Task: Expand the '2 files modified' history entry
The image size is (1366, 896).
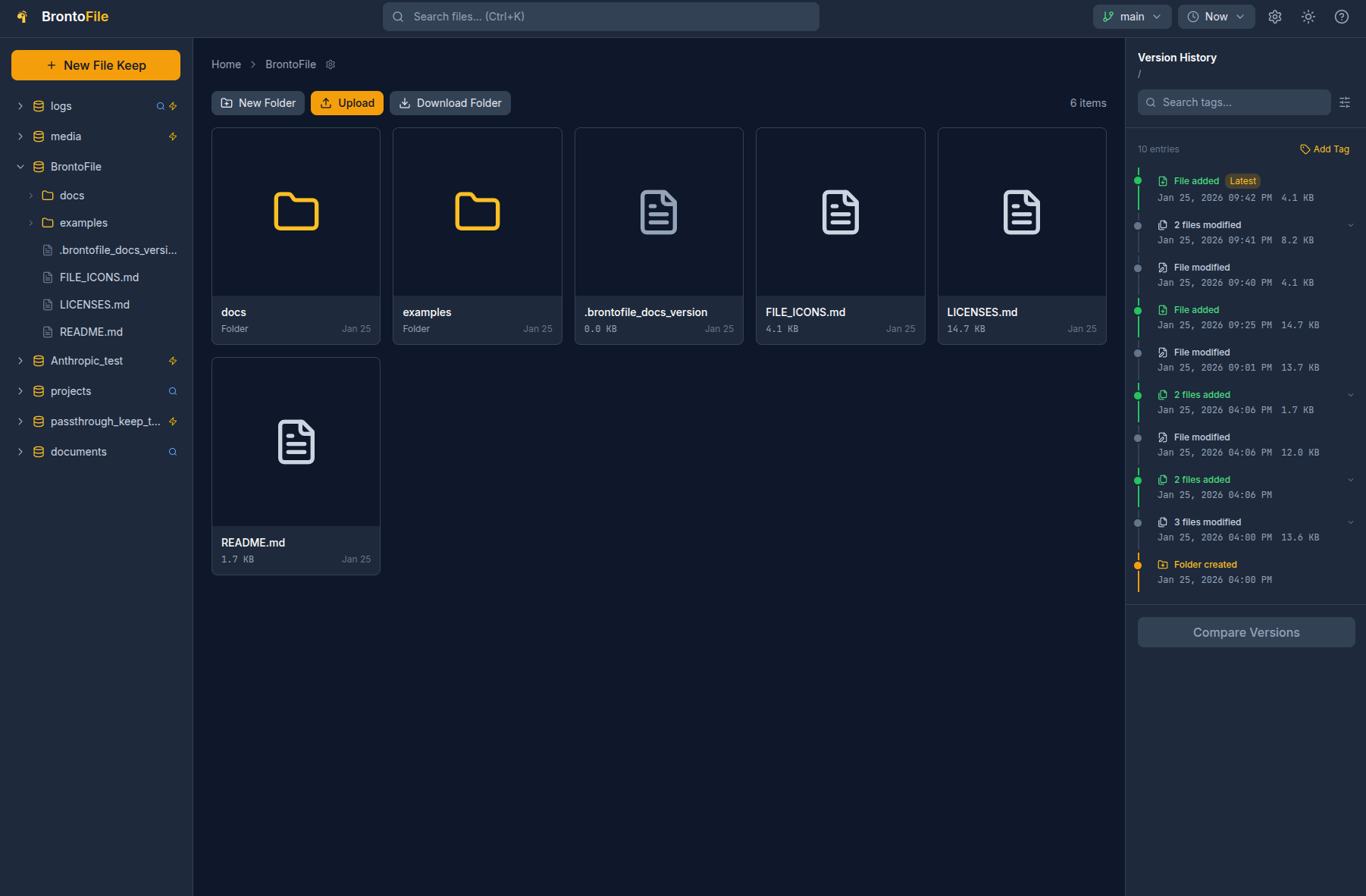Action: pos(1352,224)
